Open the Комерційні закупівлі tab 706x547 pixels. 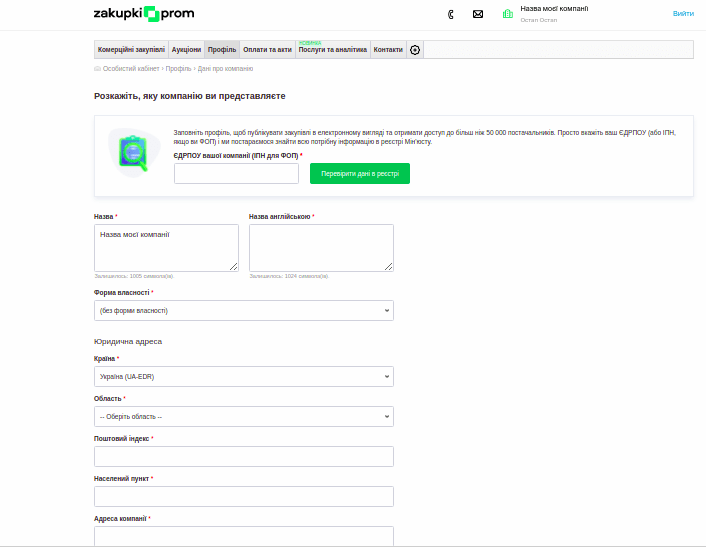[131, 50]
